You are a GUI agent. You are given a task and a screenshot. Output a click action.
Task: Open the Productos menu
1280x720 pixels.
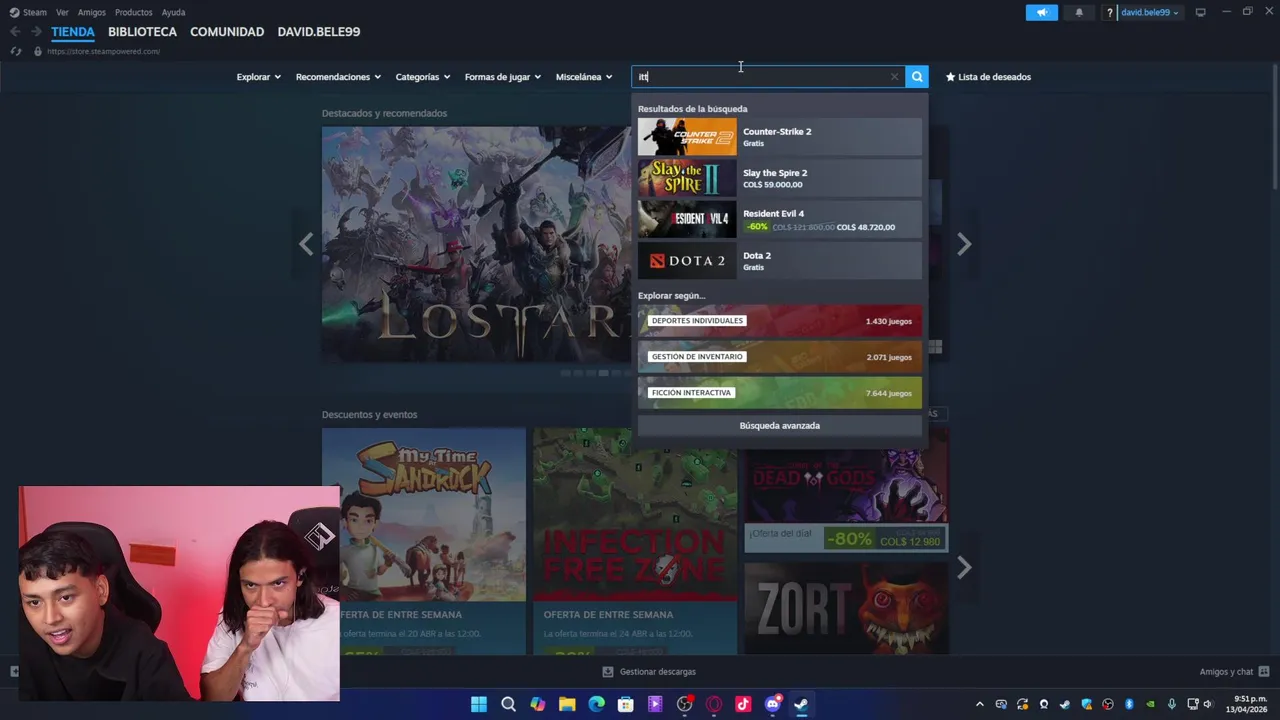click(134, 12)
